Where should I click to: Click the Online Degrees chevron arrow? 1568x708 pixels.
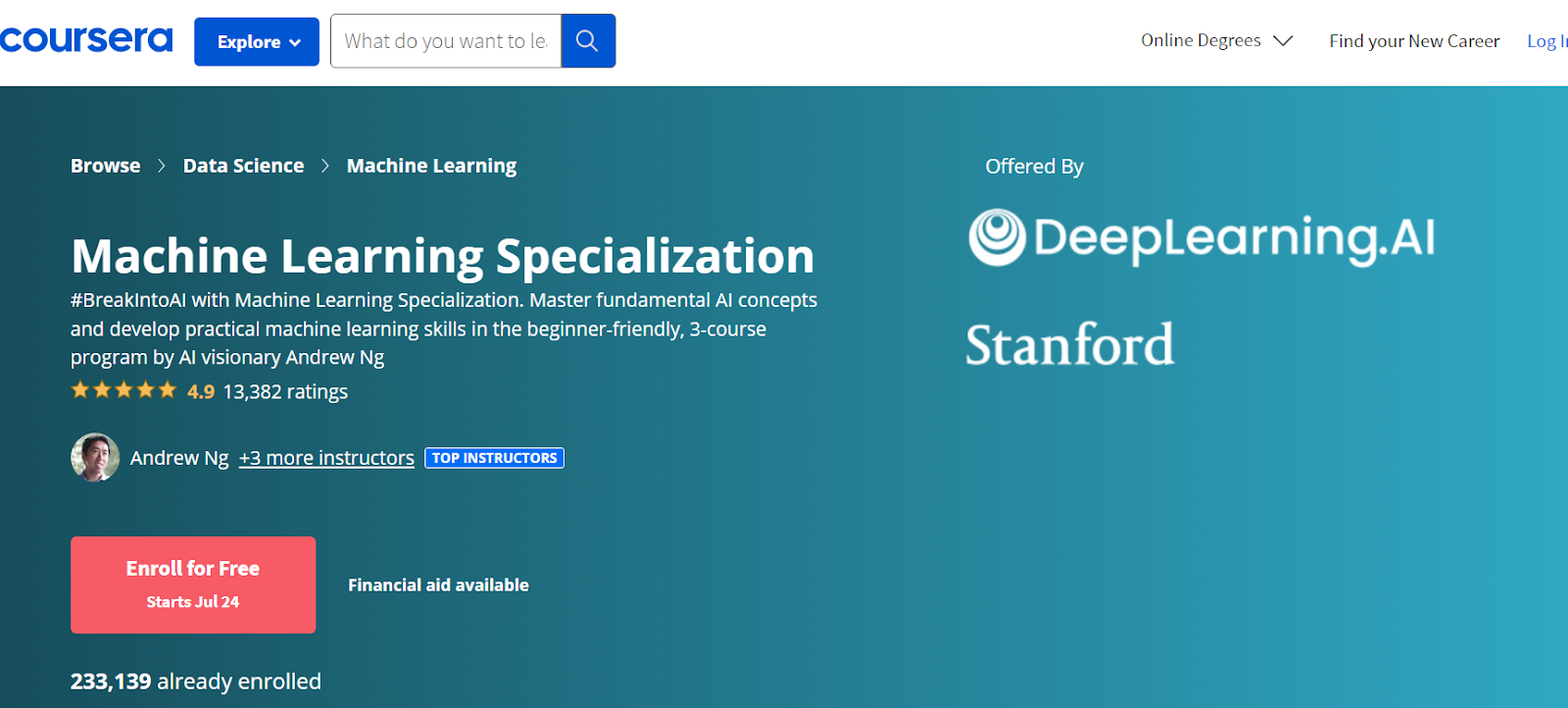(x=1283, y=41)
